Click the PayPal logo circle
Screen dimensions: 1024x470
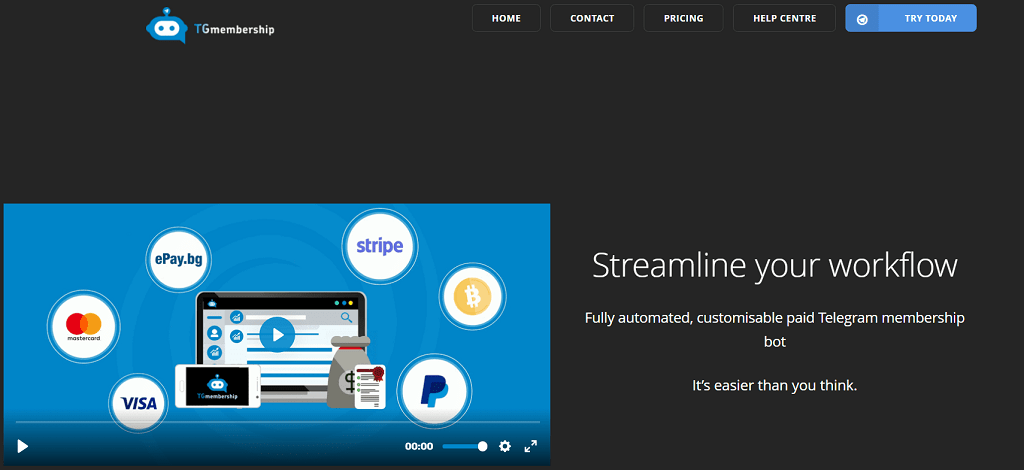(x=434, y=392)
